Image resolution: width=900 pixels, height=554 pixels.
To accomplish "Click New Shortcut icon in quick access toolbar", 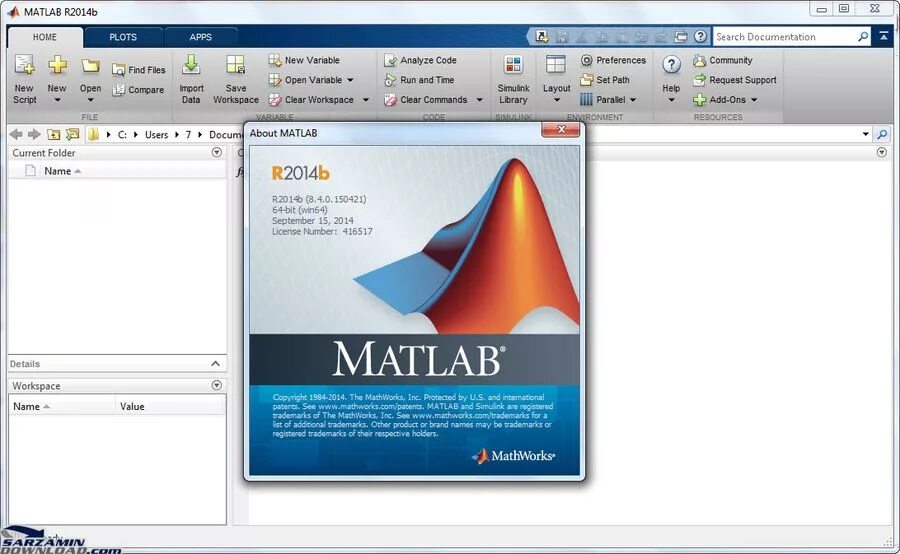I will point(542,37).
